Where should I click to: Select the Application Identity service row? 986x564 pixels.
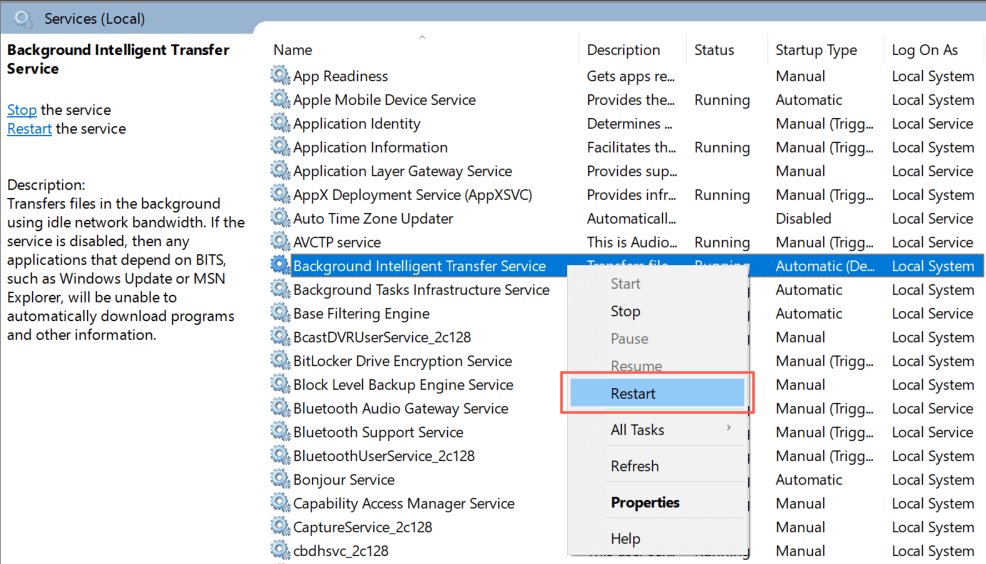click(357, 124)
